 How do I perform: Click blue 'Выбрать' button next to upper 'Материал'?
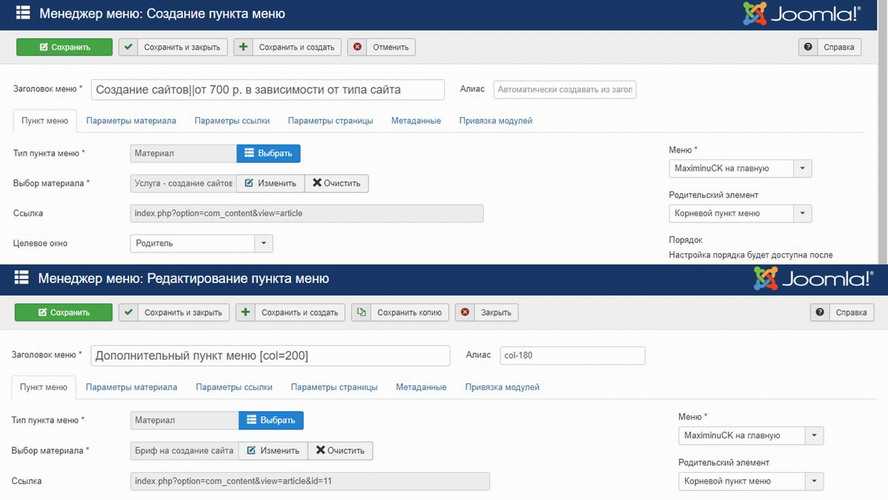point(268,153)
